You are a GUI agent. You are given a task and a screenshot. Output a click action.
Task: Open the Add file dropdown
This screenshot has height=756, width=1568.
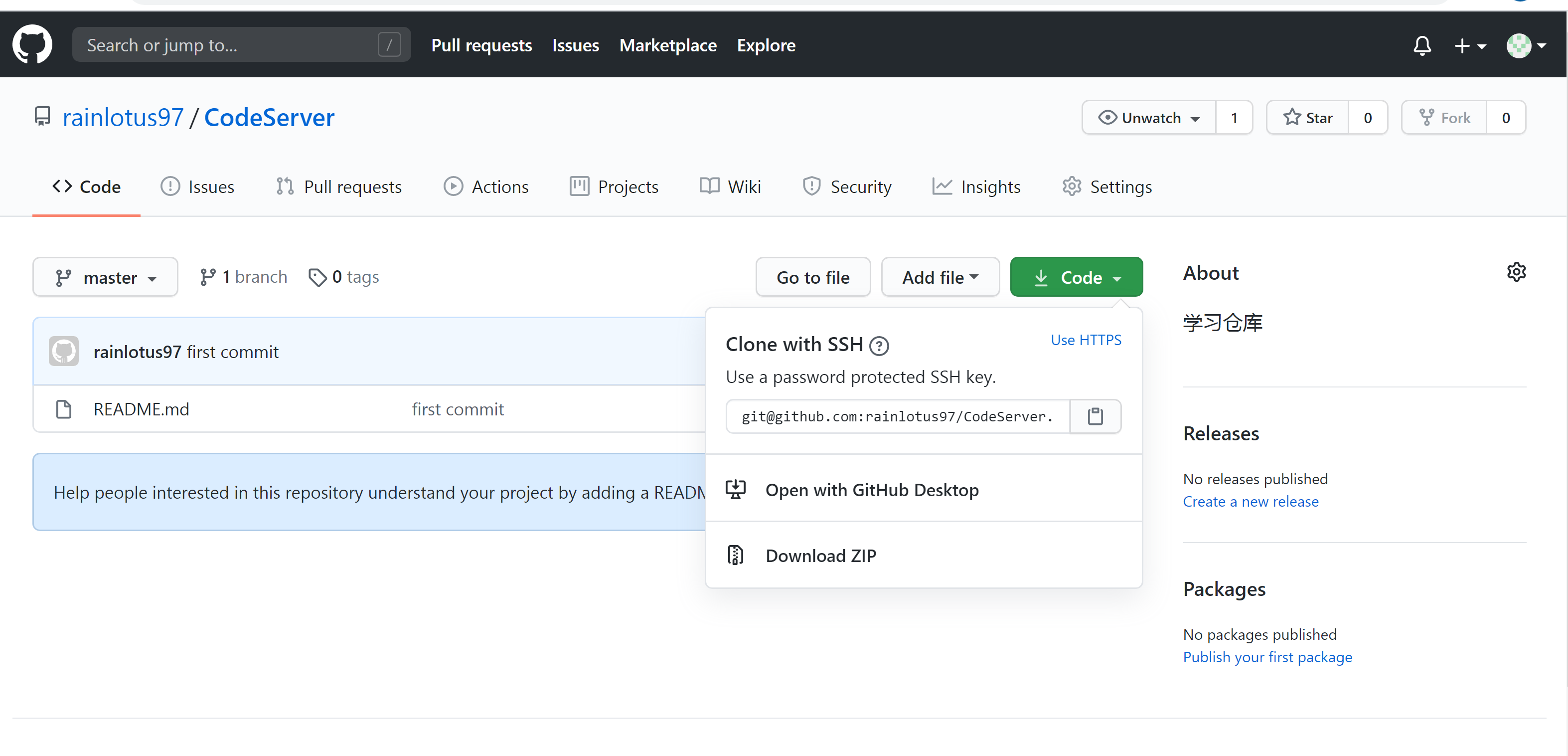pyautogui.click(x=940, y=277)
